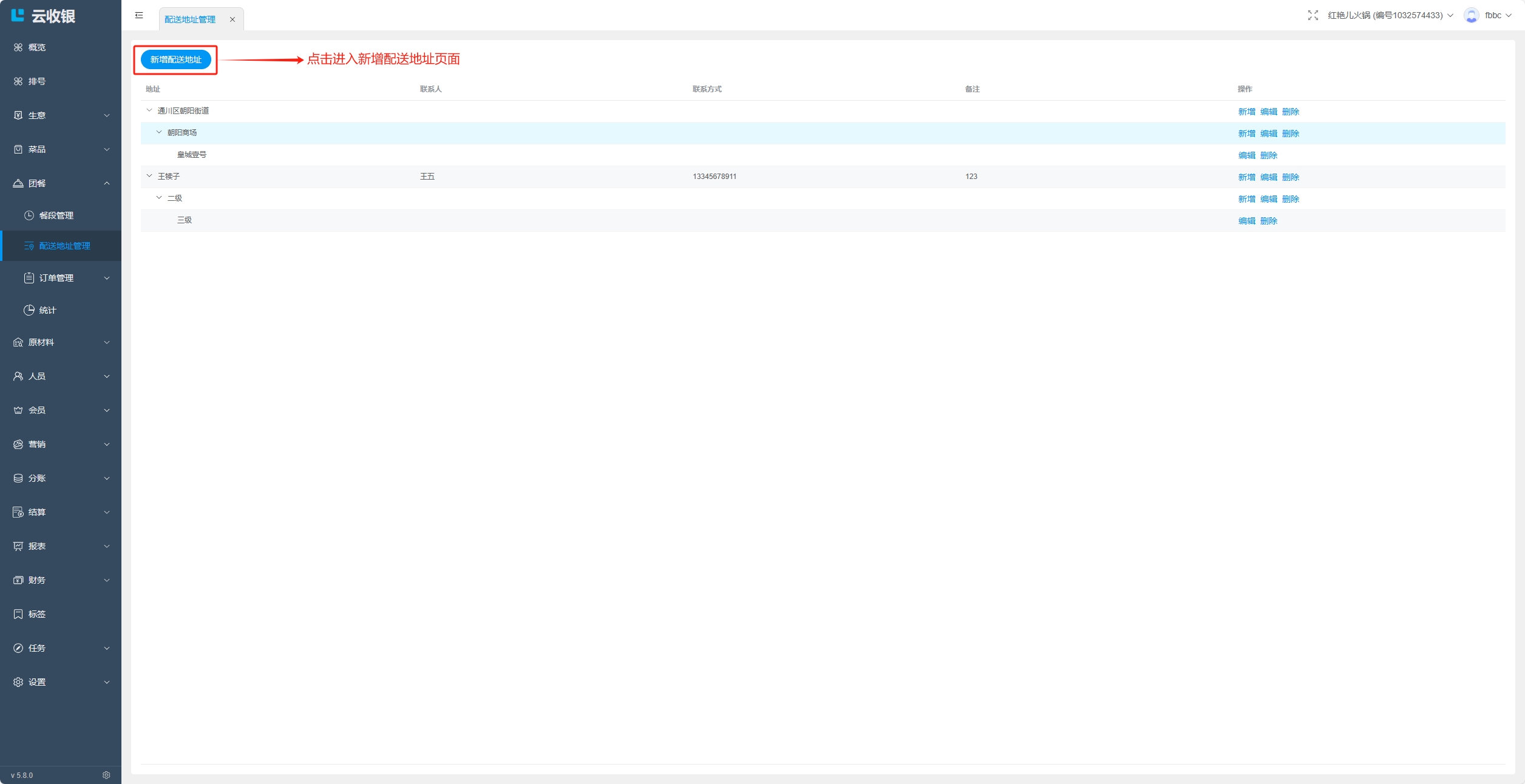This screenshot has width=1525, height=784.
Task: Collapse the 王楼子 address row
Action: [x=149, y=176]
